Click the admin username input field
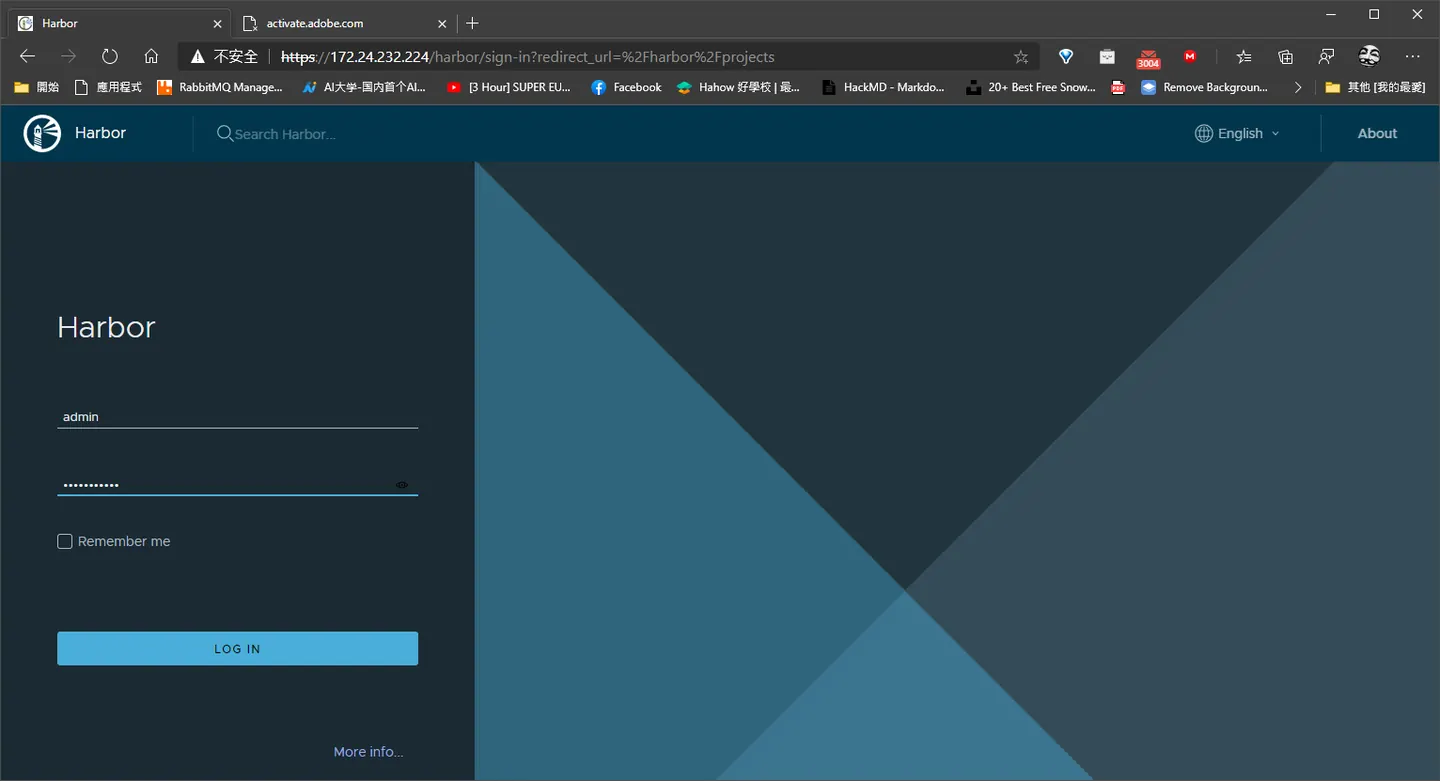The width and height of the screenshot is (1440, 781). [x=237, y=417]
